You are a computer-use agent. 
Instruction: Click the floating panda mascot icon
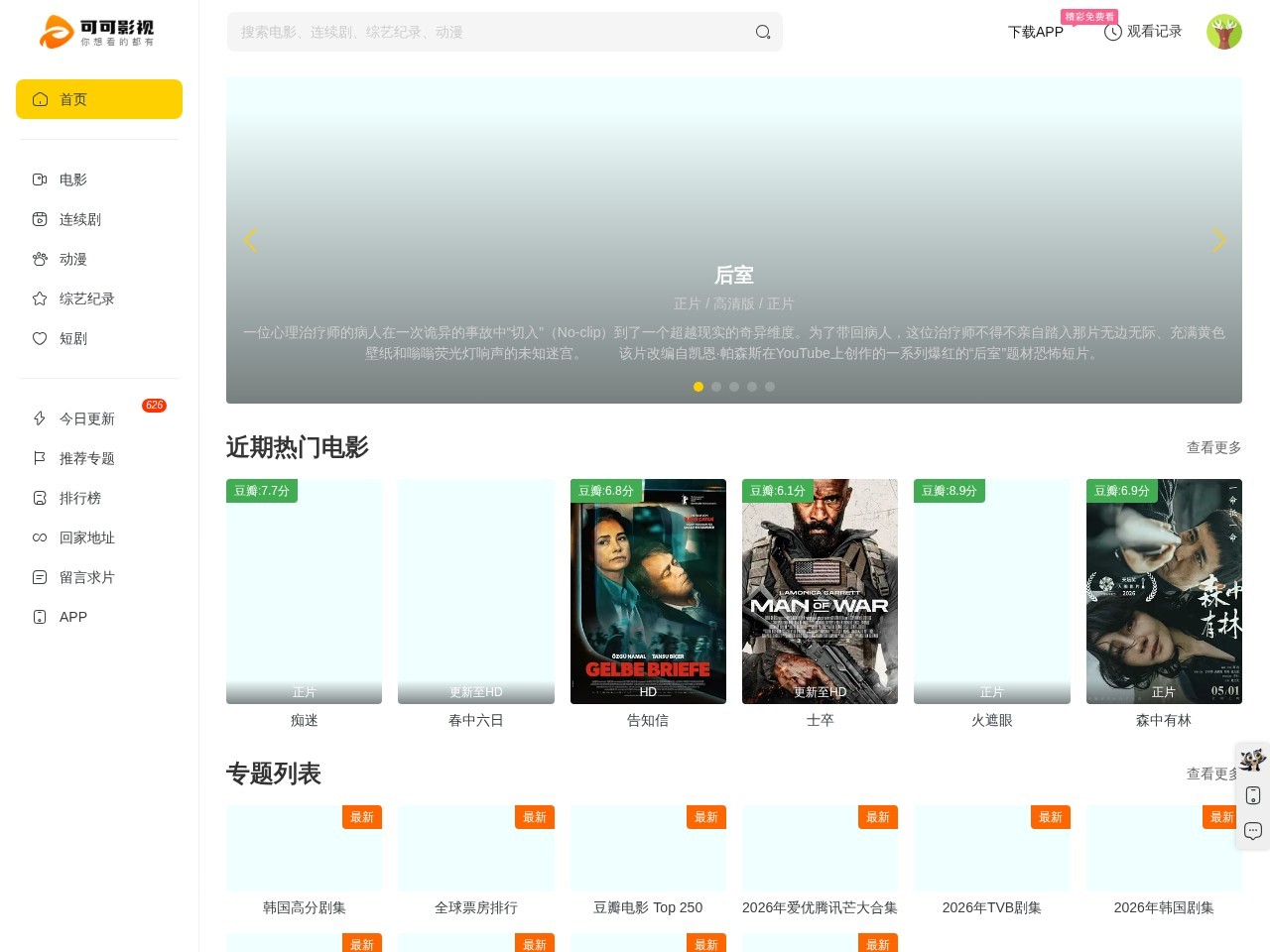coord(1253,760)
